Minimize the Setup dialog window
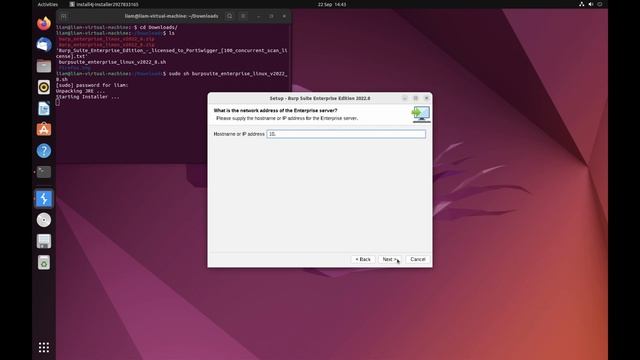This screenshot has height=360, width=640. tap(405, 98)
